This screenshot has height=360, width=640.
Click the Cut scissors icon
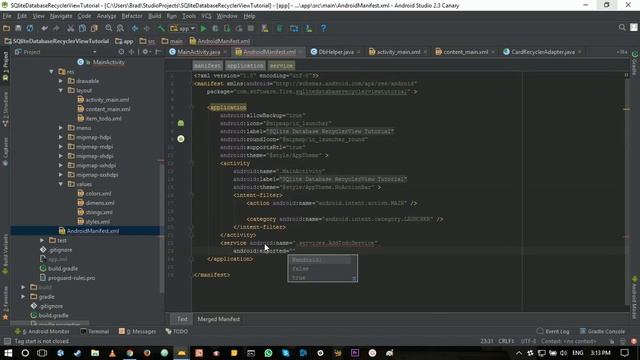70,28
